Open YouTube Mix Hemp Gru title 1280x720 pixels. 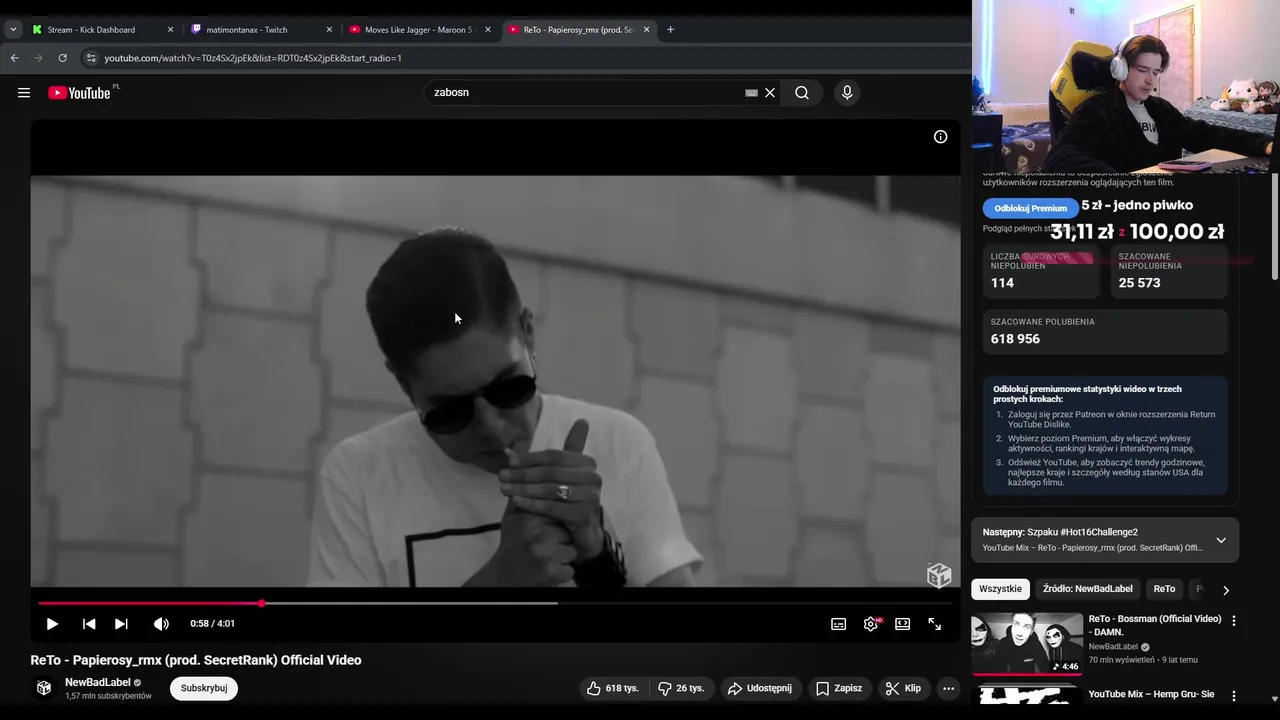(x=1151, y=694)
